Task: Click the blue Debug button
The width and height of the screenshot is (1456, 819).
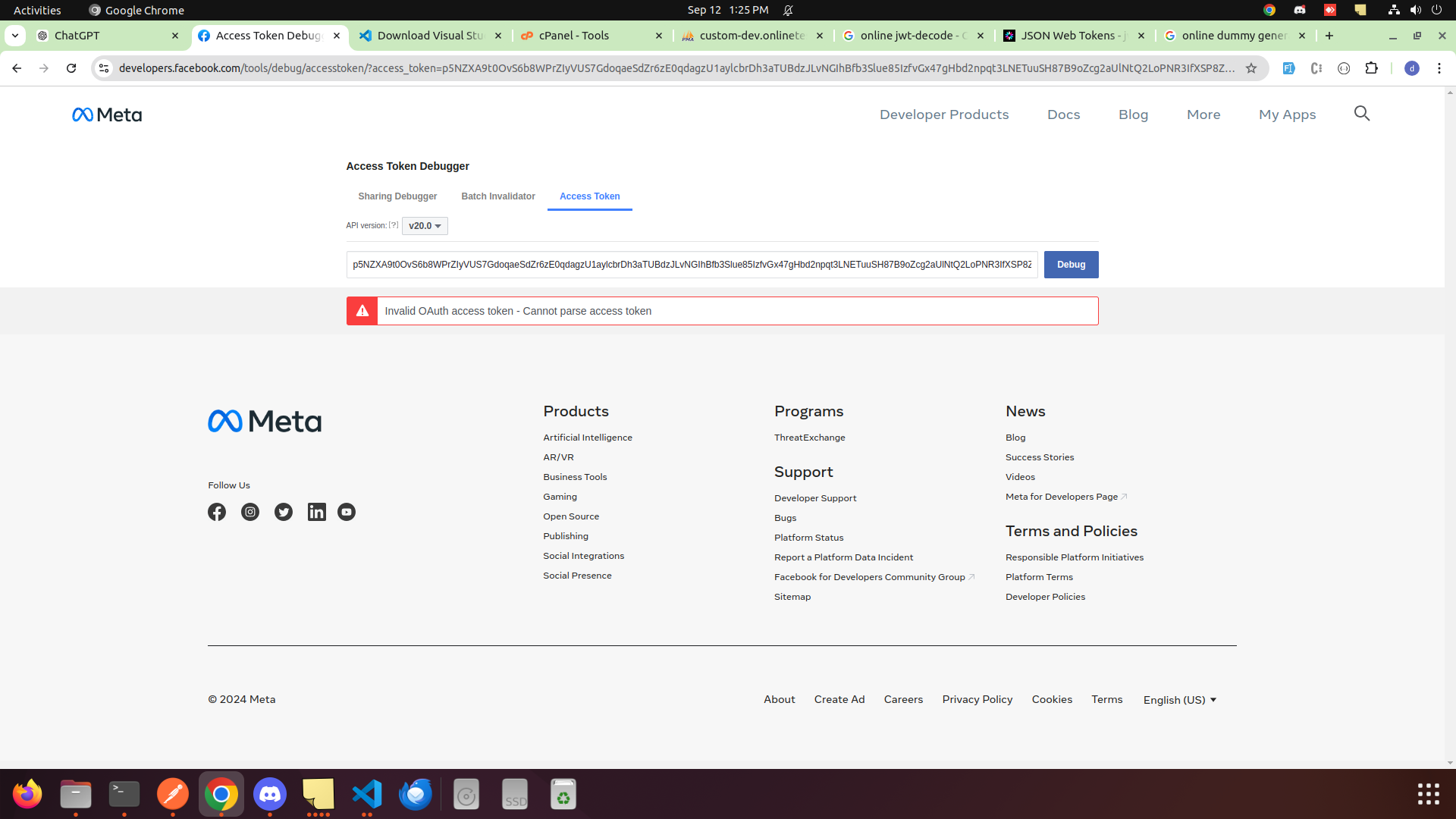Action: point(1071,265)
